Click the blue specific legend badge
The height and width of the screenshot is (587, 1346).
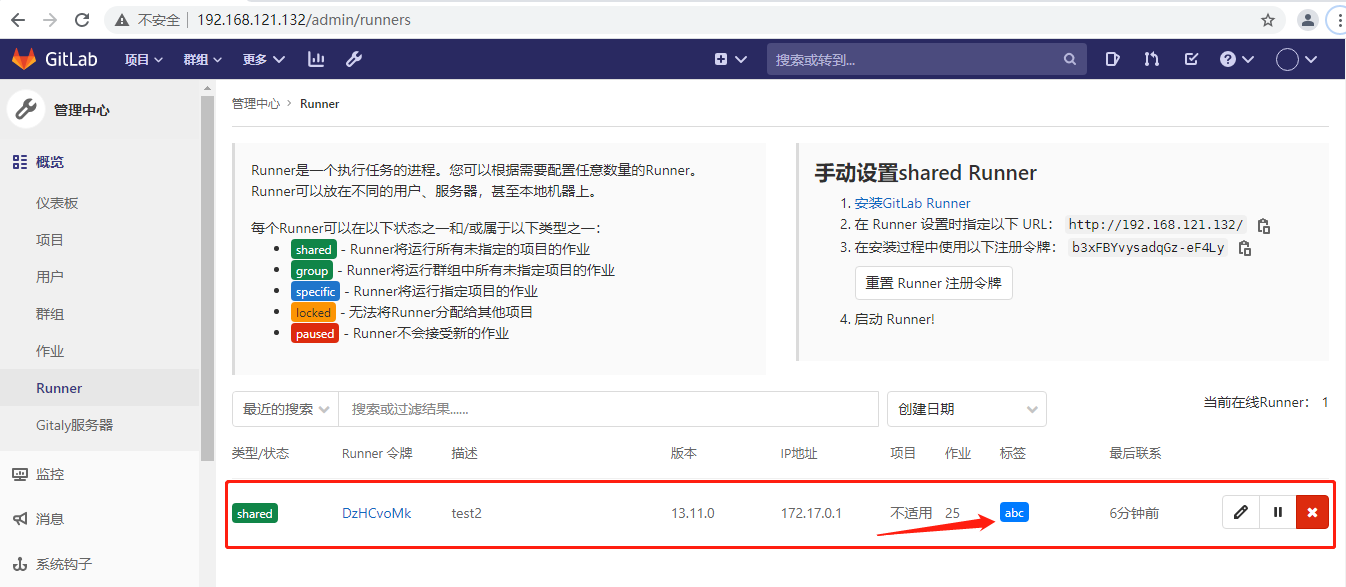316,291
